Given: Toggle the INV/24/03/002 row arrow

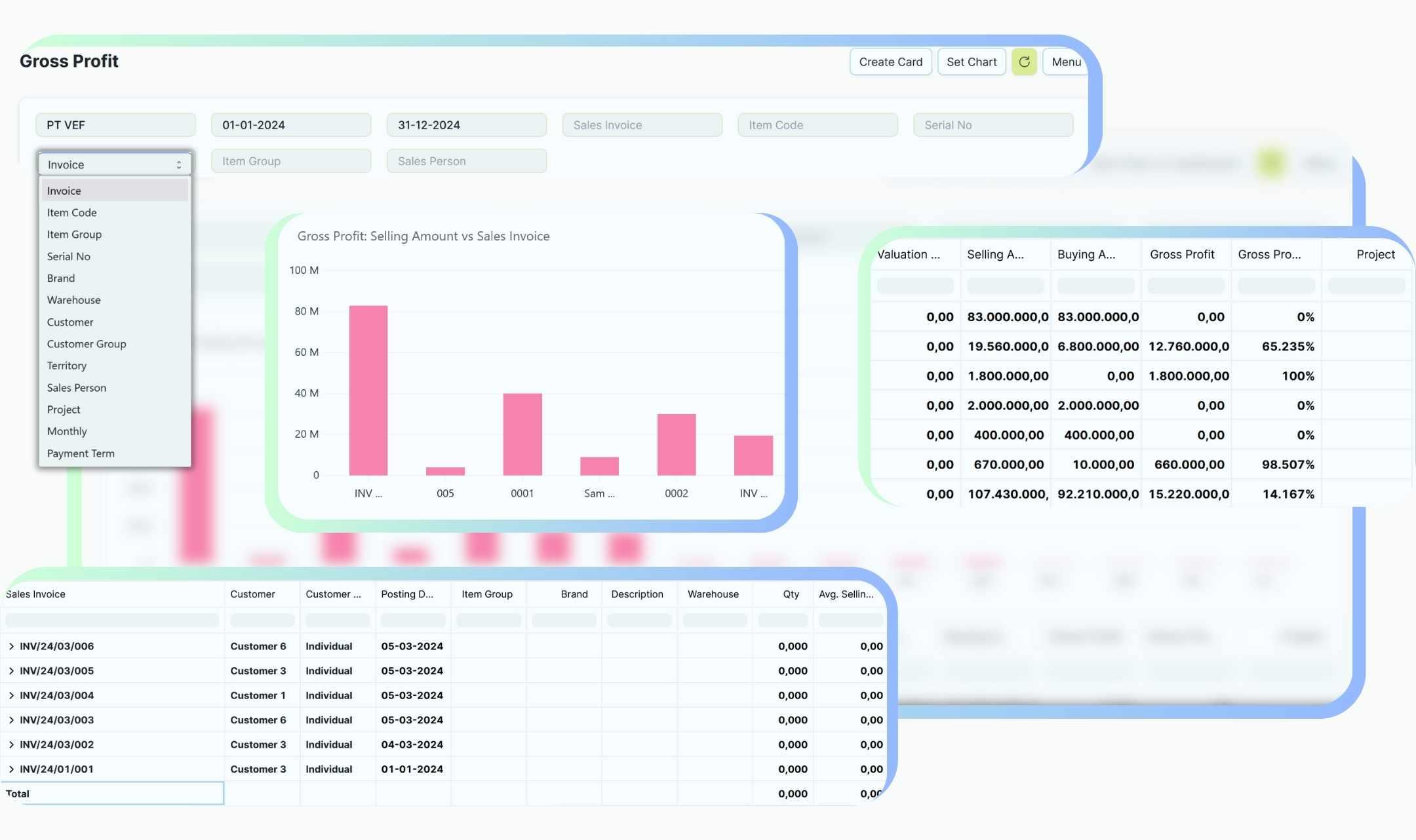Looking at the screenshot, I should point(11,744).
